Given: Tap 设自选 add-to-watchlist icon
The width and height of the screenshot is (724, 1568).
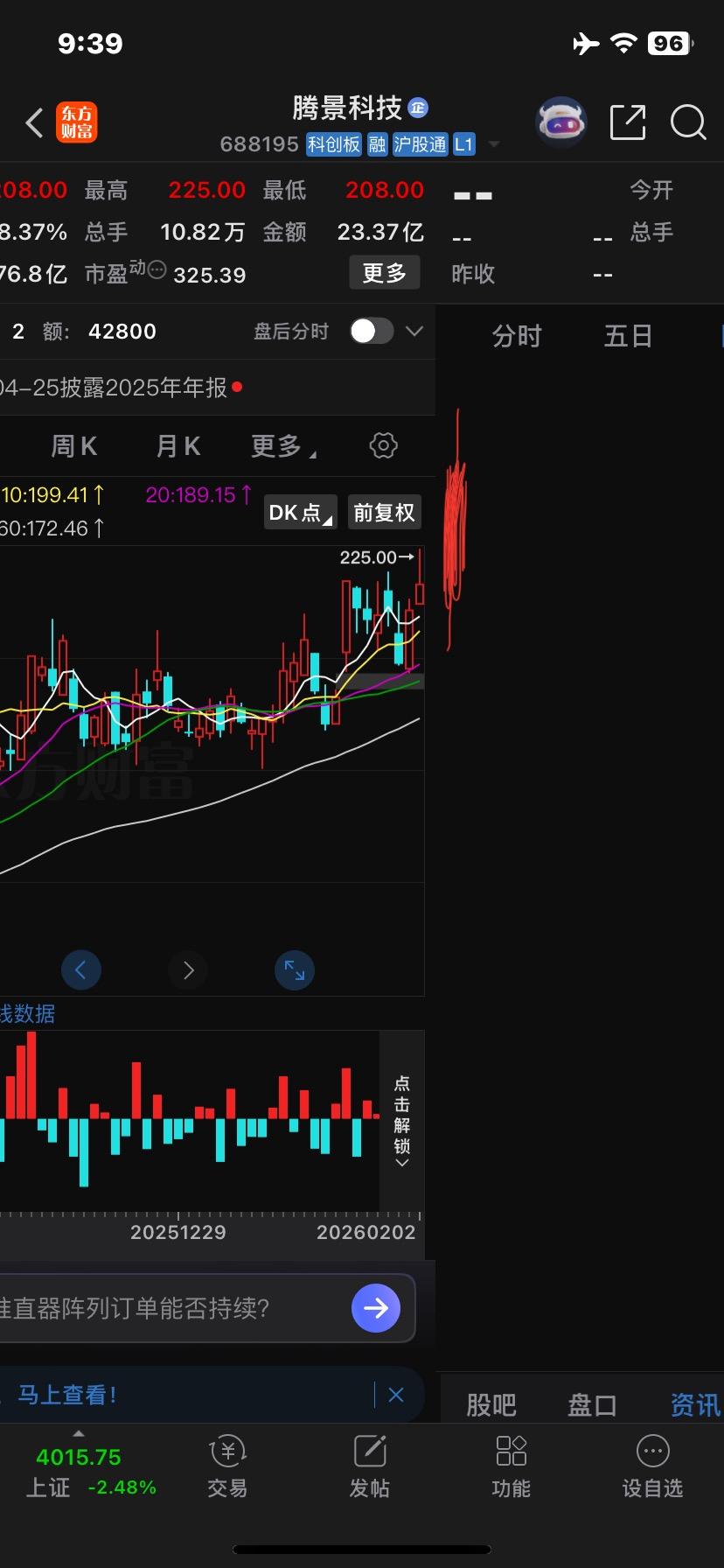Looking at the screenshot, I should point(652,1466).
